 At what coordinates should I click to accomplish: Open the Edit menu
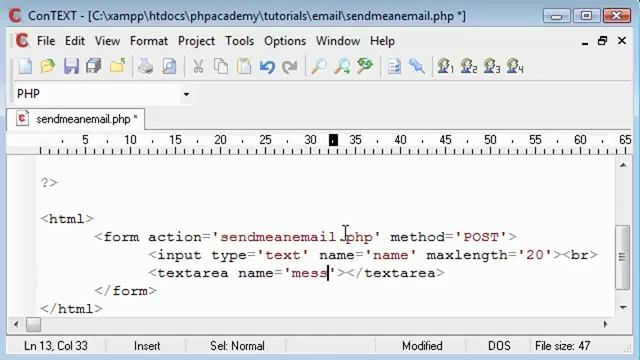[x=75, y=41]
